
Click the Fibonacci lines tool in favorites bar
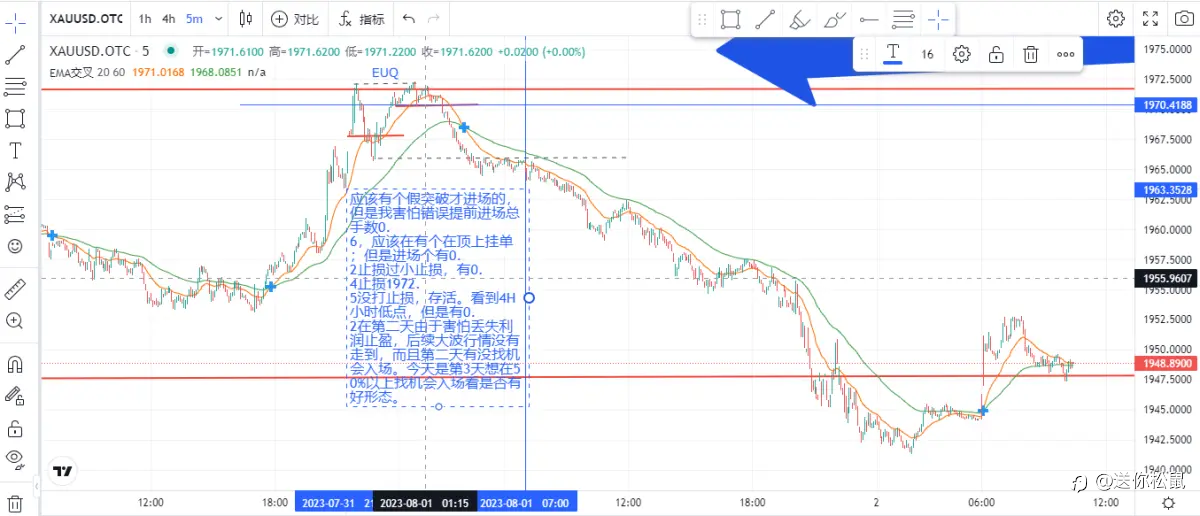[904, 19]
